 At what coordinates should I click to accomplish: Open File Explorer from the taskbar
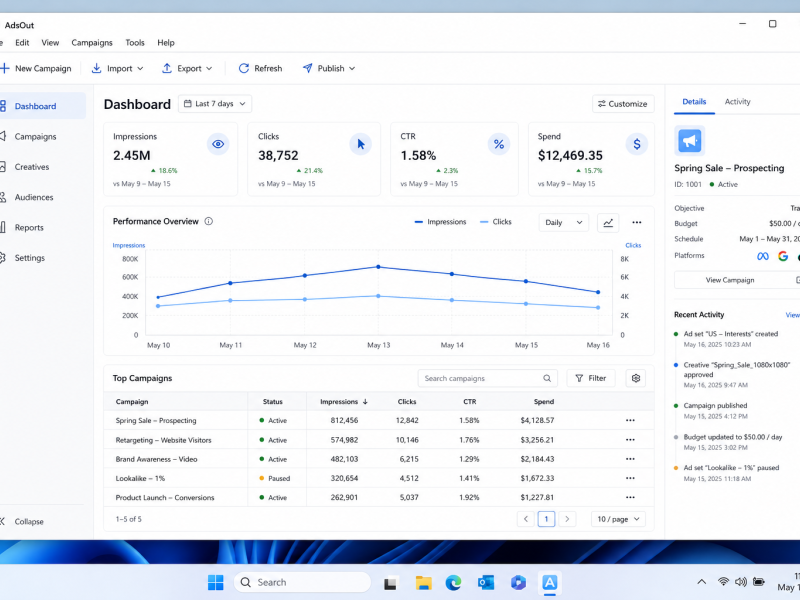click(x=423, y=582)
